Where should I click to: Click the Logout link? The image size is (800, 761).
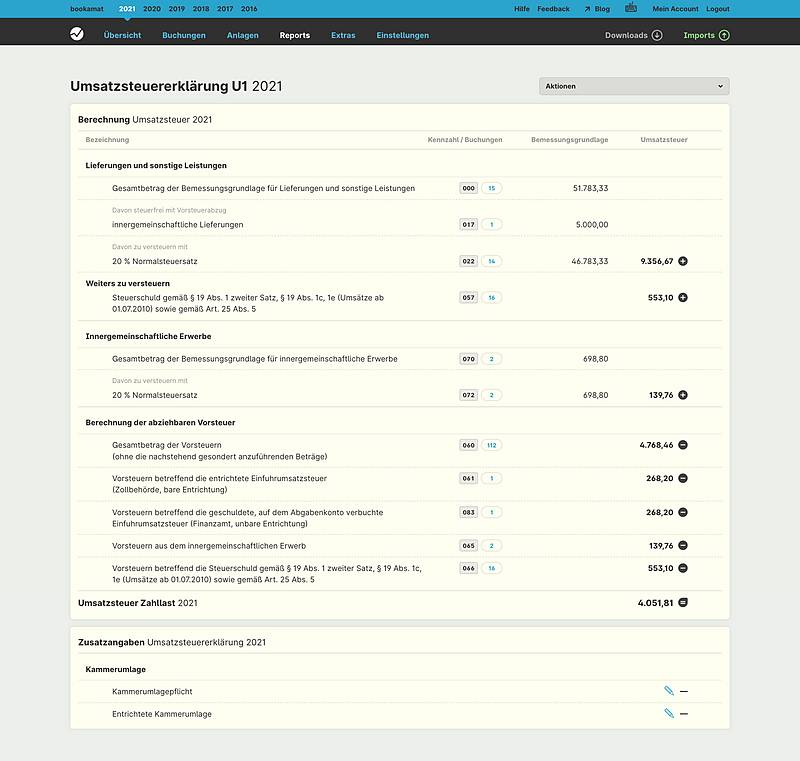pyautogui.click(x=716, y=7)
